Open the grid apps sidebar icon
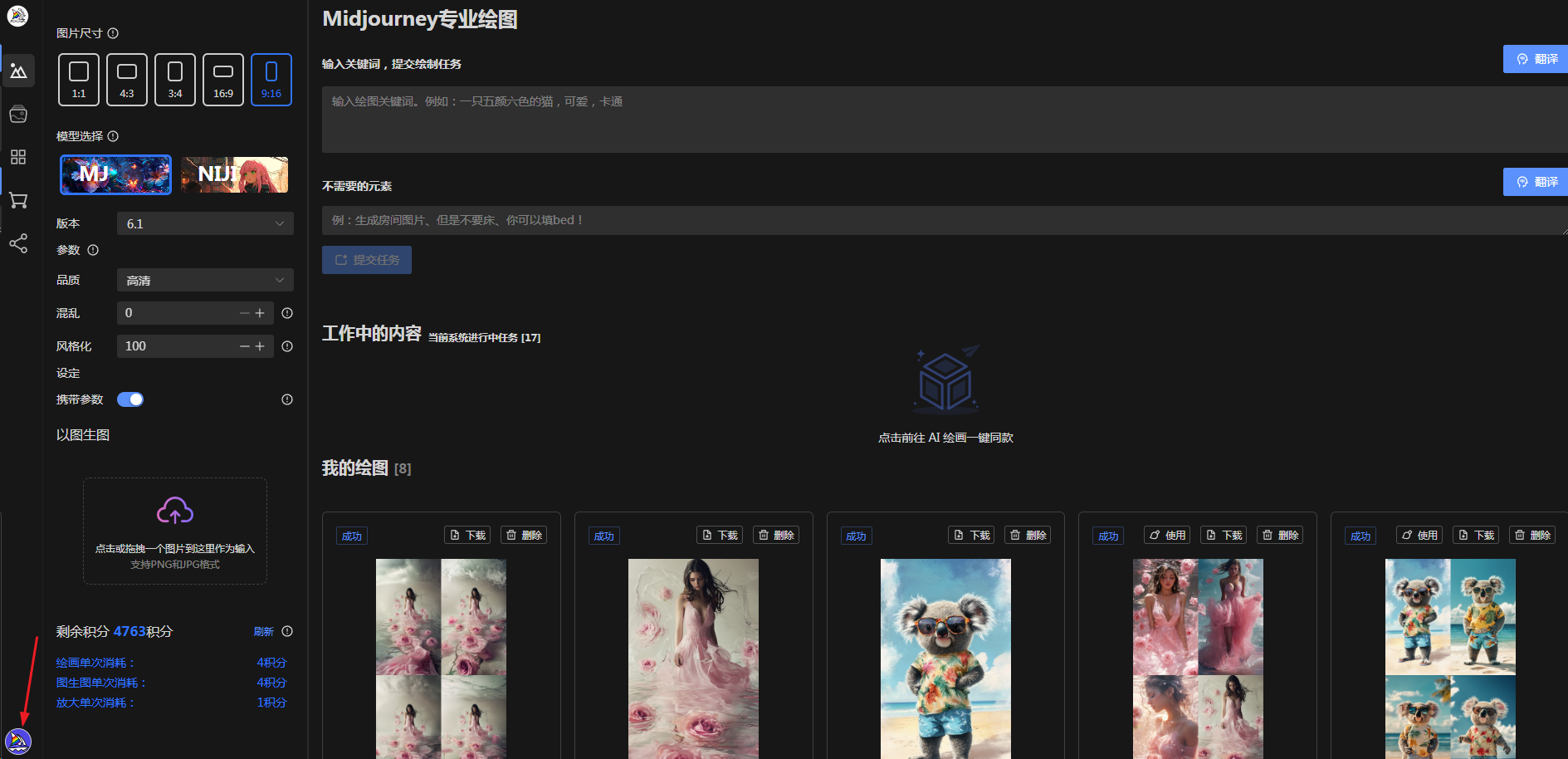1568x759 pixels. (18, 157)
